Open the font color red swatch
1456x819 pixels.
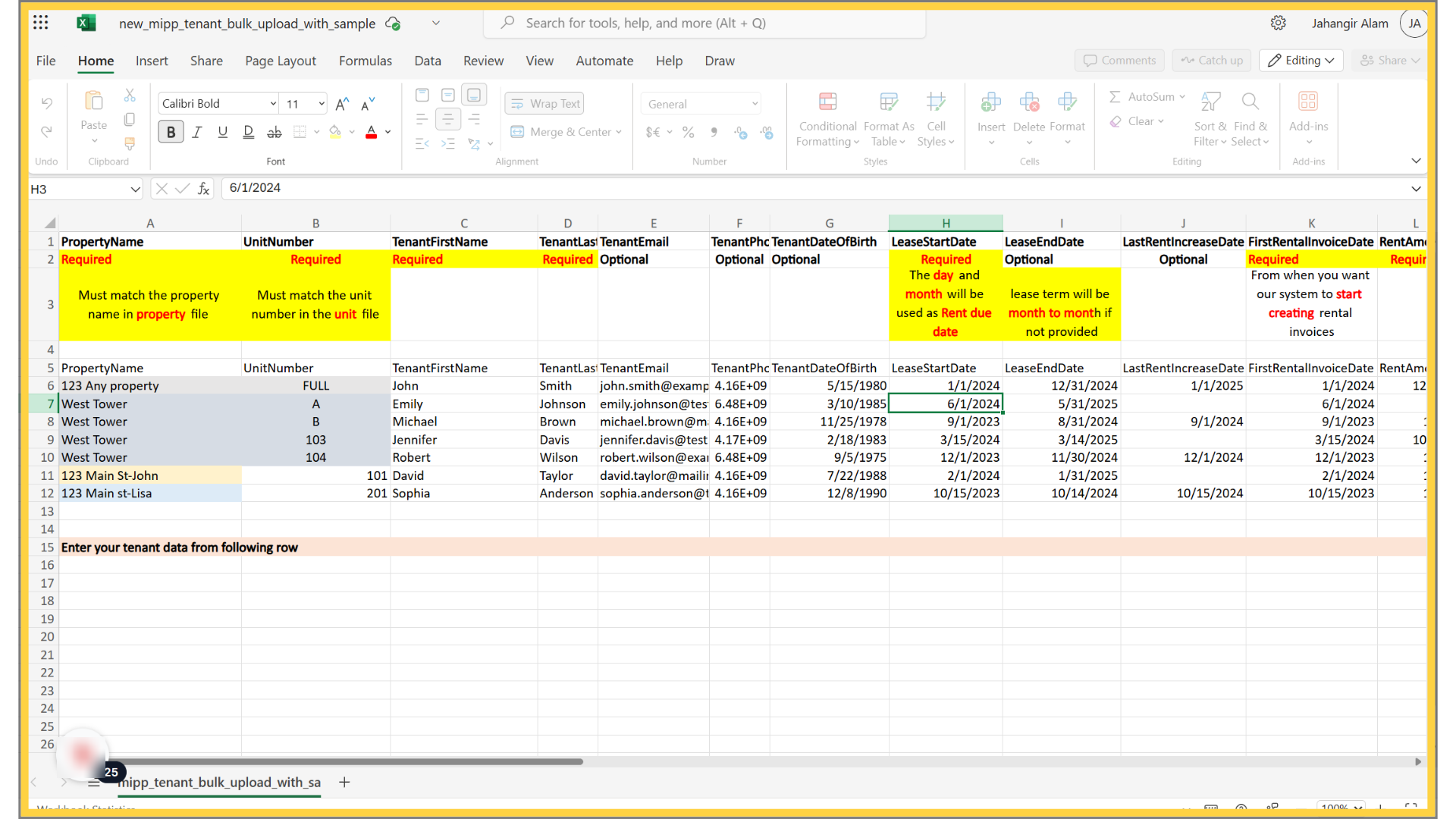372,132
